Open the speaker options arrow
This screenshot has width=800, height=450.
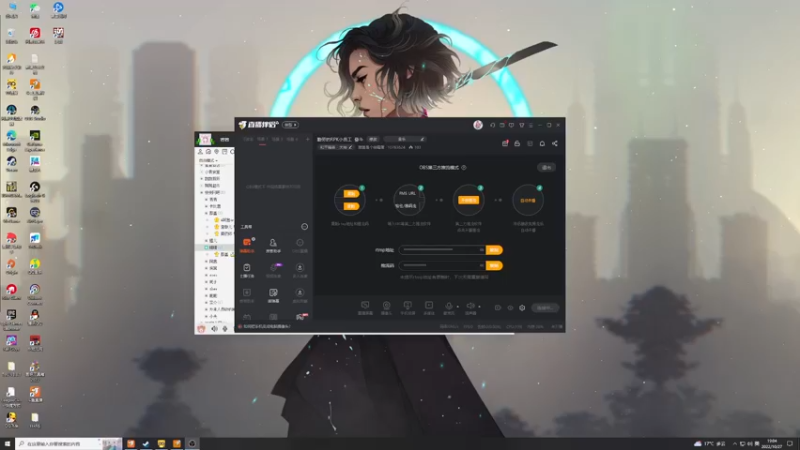[x=479, y=307]
